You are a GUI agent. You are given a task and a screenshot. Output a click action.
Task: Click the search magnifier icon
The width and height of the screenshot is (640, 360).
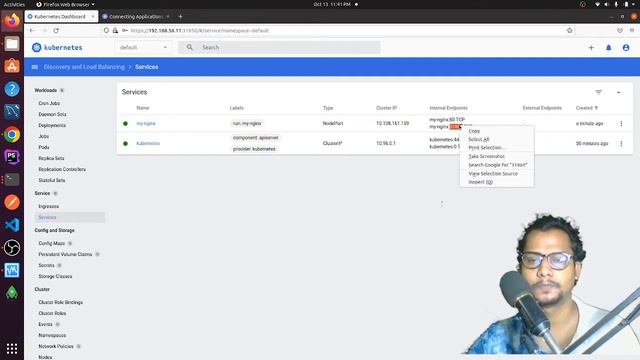[190, 47]
